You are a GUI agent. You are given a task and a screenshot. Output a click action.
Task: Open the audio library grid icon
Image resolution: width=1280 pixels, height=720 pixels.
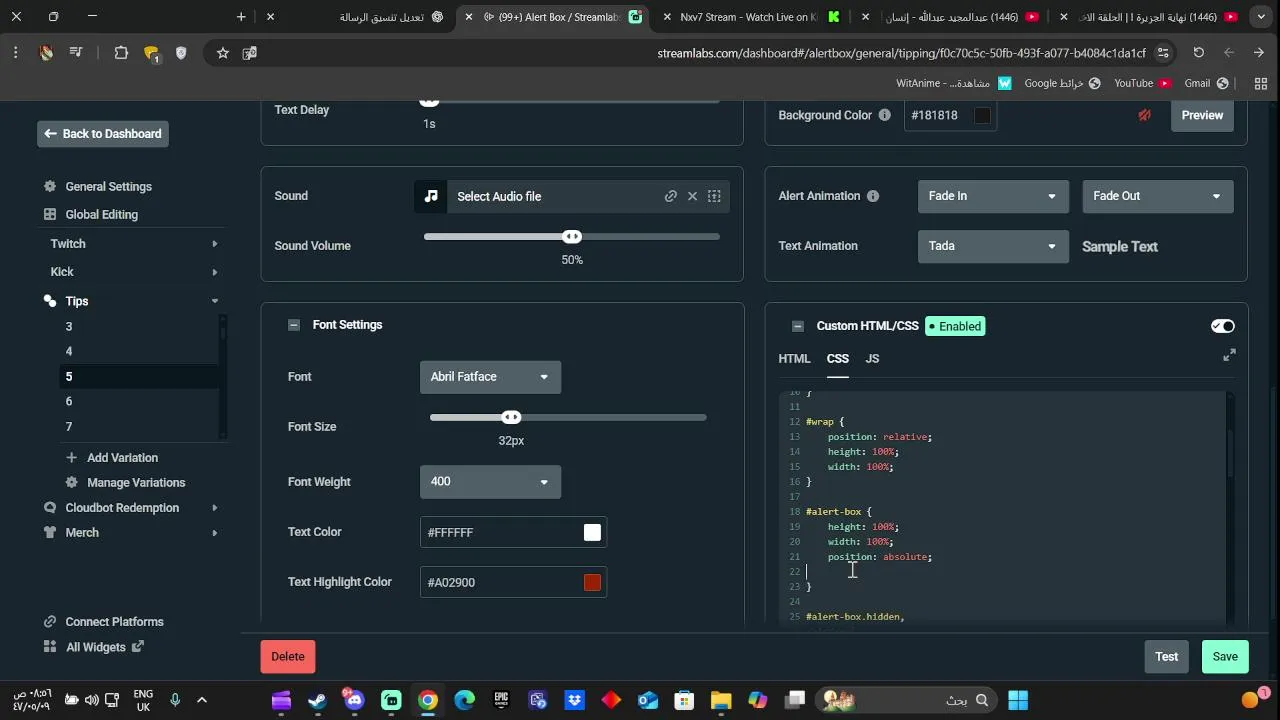point(714,196)
